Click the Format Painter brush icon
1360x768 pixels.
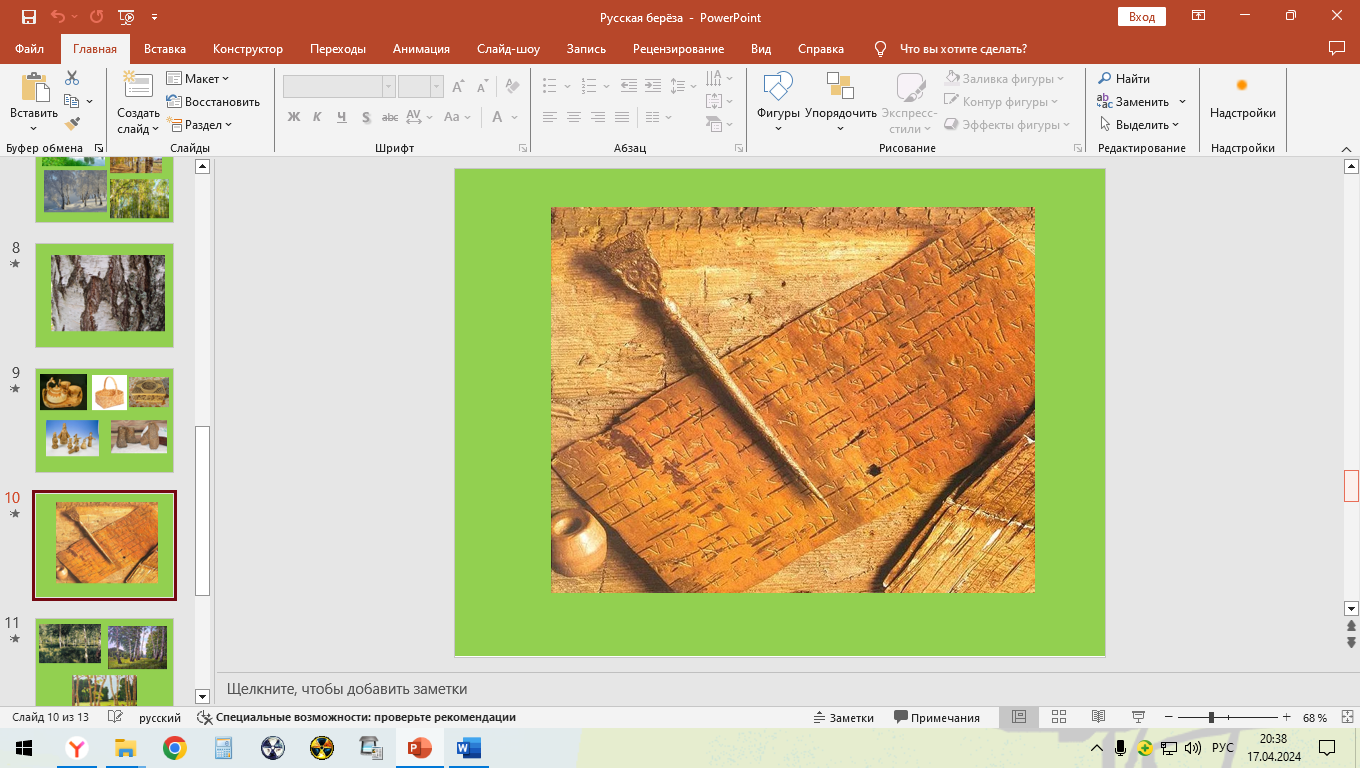(x=72, y=124)
